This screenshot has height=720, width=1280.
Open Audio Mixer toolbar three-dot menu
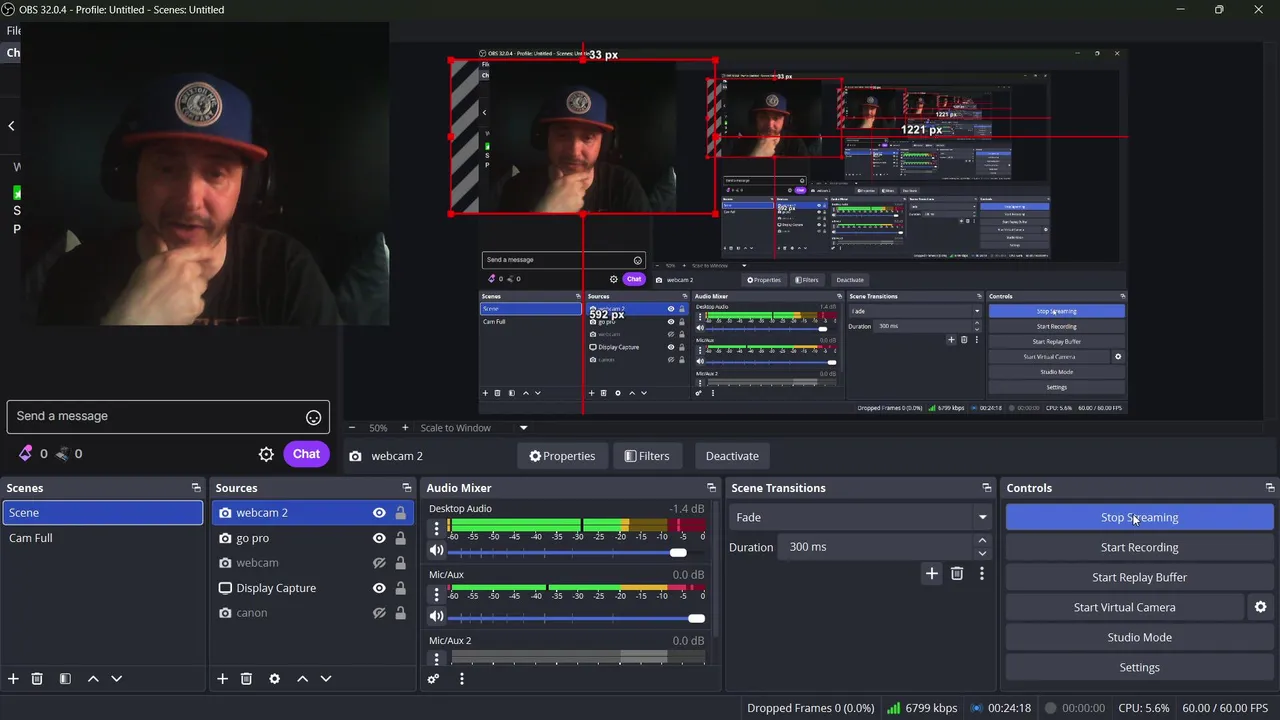(461, 679)
